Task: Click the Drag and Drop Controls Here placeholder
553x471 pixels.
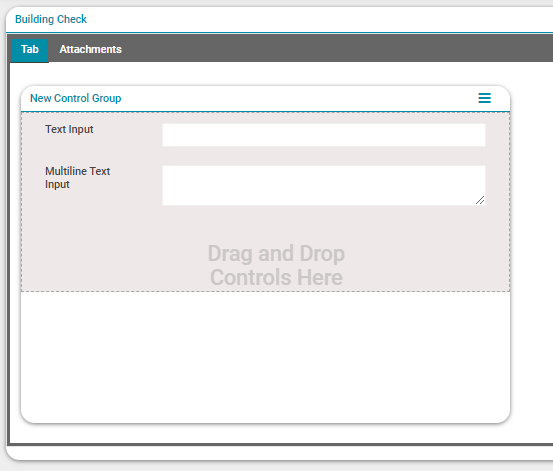Action: pos(276,265)
